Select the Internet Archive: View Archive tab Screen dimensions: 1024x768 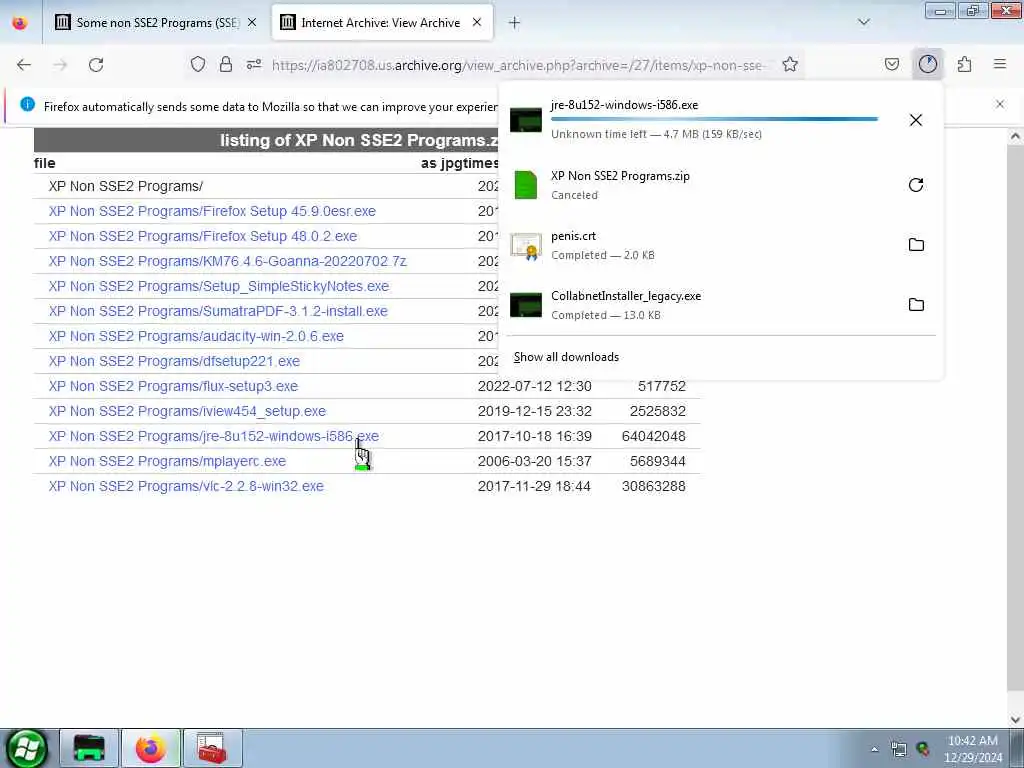(381, 23)
